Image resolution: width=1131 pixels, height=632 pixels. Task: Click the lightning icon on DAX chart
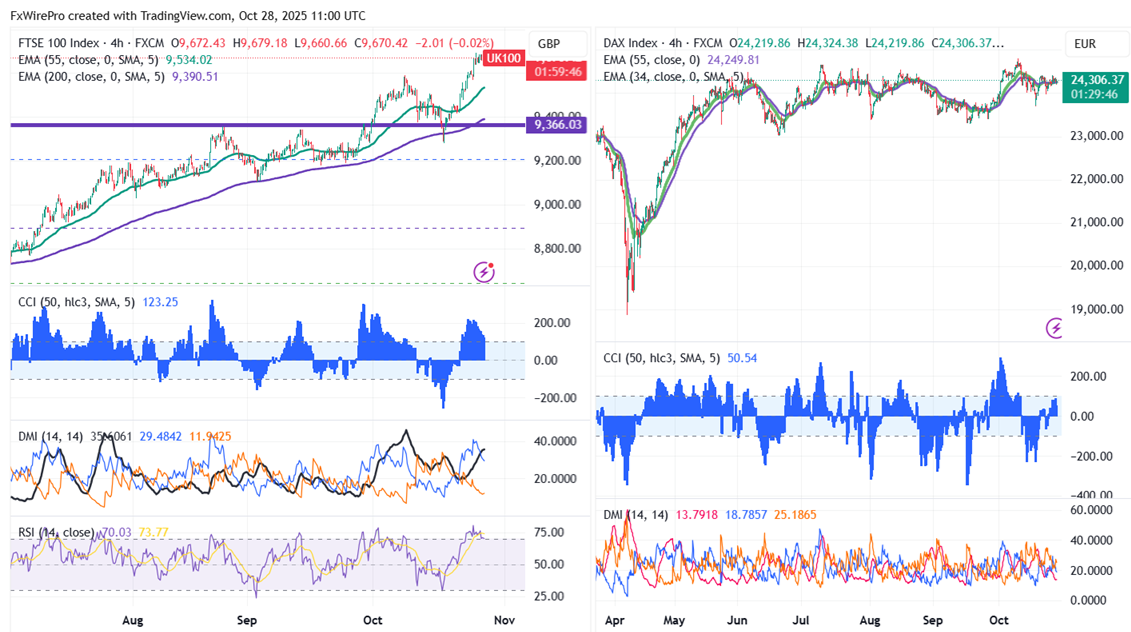pos(1054,329)
